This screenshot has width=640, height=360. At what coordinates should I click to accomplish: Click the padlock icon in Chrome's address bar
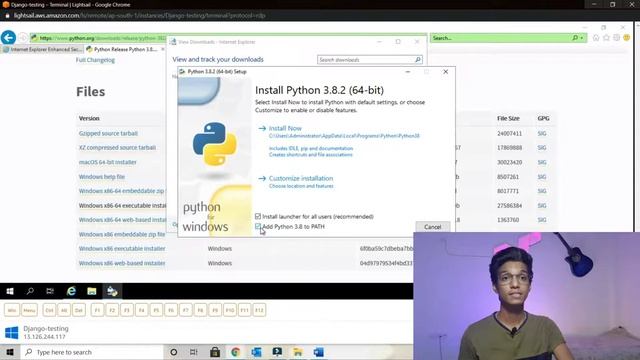pos(7,16)
